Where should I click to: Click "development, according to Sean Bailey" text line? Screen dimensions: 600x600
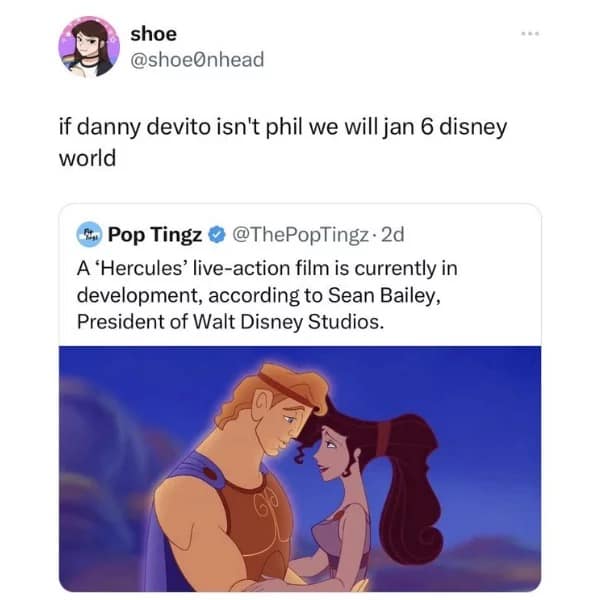259,295
